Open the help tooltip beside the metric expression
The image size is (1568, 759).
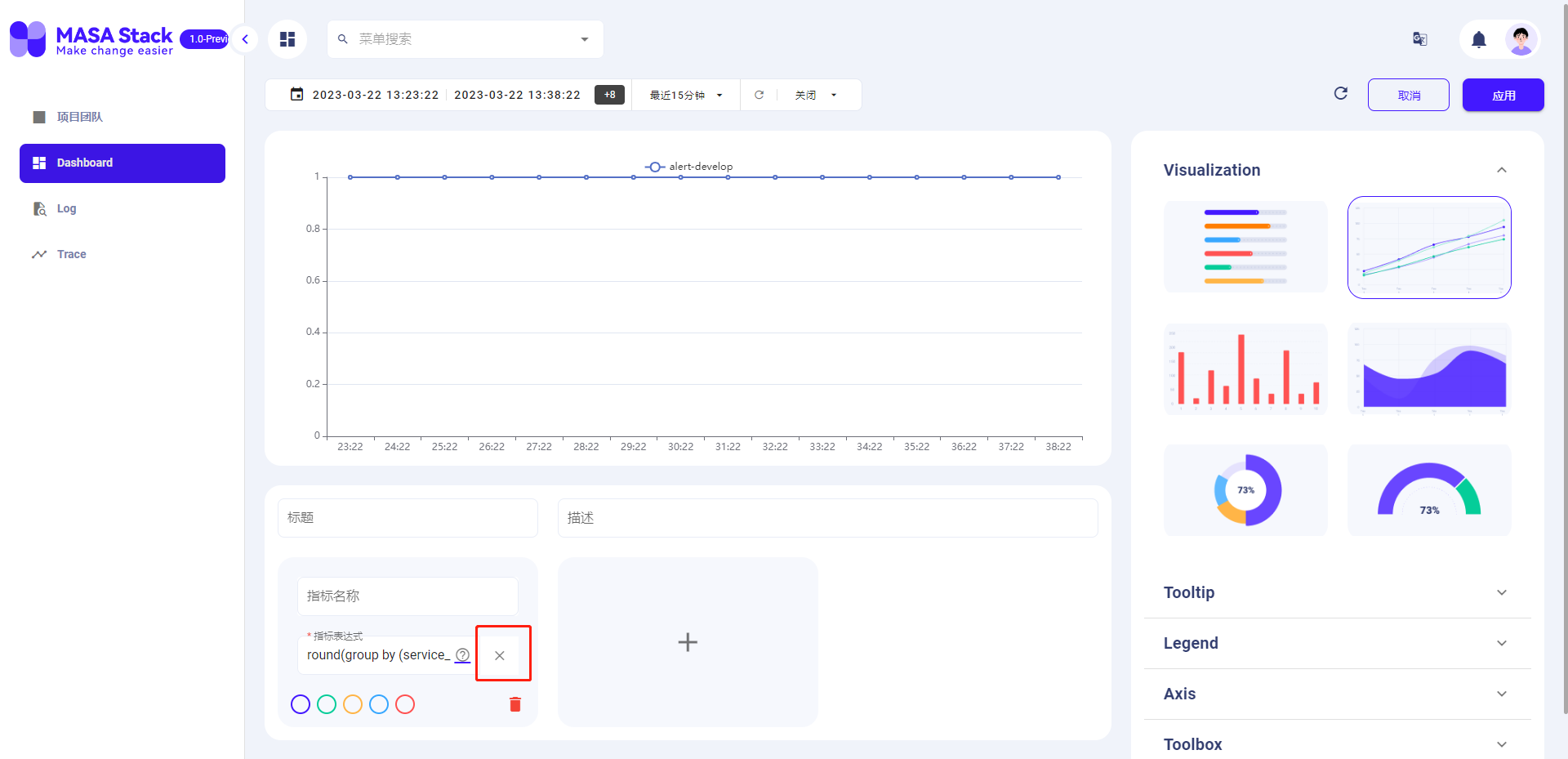pos(462,655)
